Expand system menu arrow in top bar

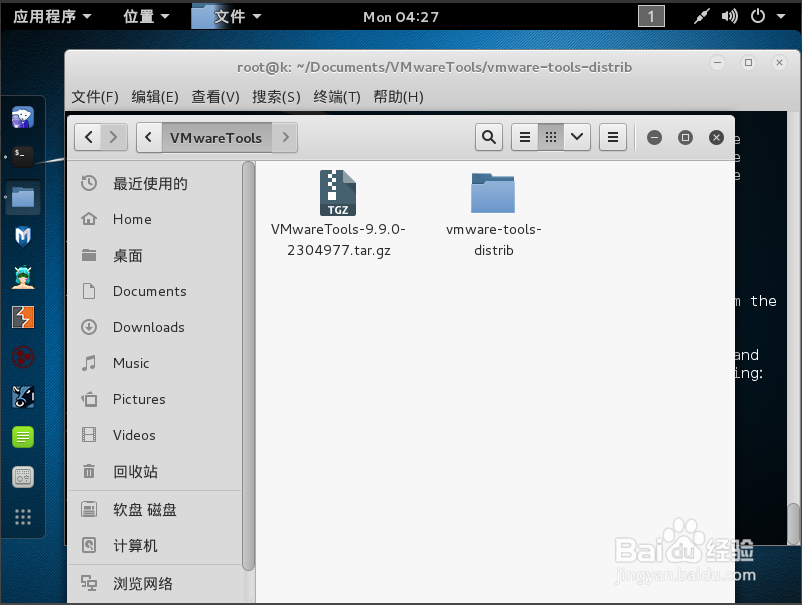(x=781, y=16)
